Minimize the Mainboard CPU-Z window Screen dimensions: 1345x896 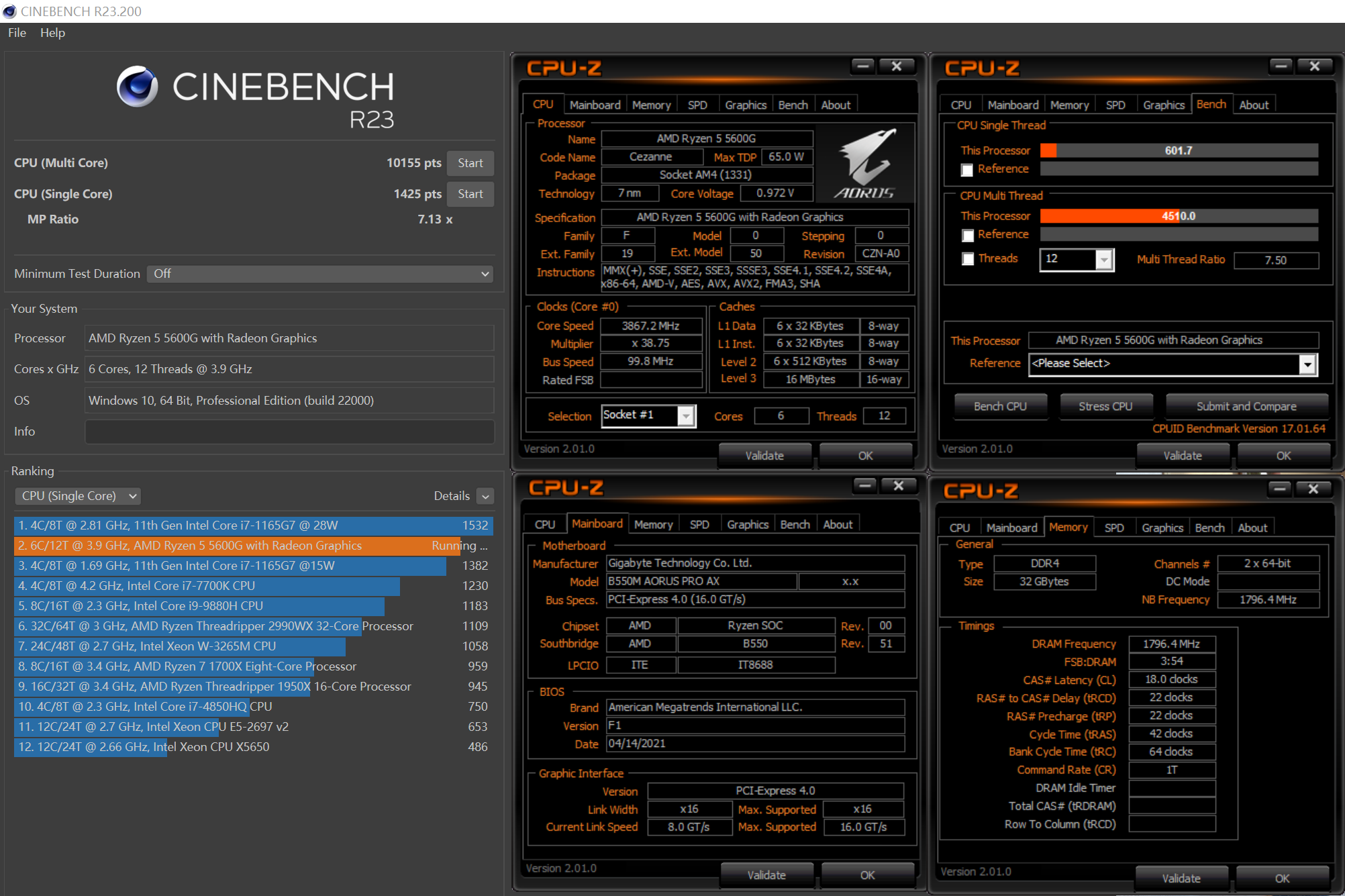(x=864, y=485)
